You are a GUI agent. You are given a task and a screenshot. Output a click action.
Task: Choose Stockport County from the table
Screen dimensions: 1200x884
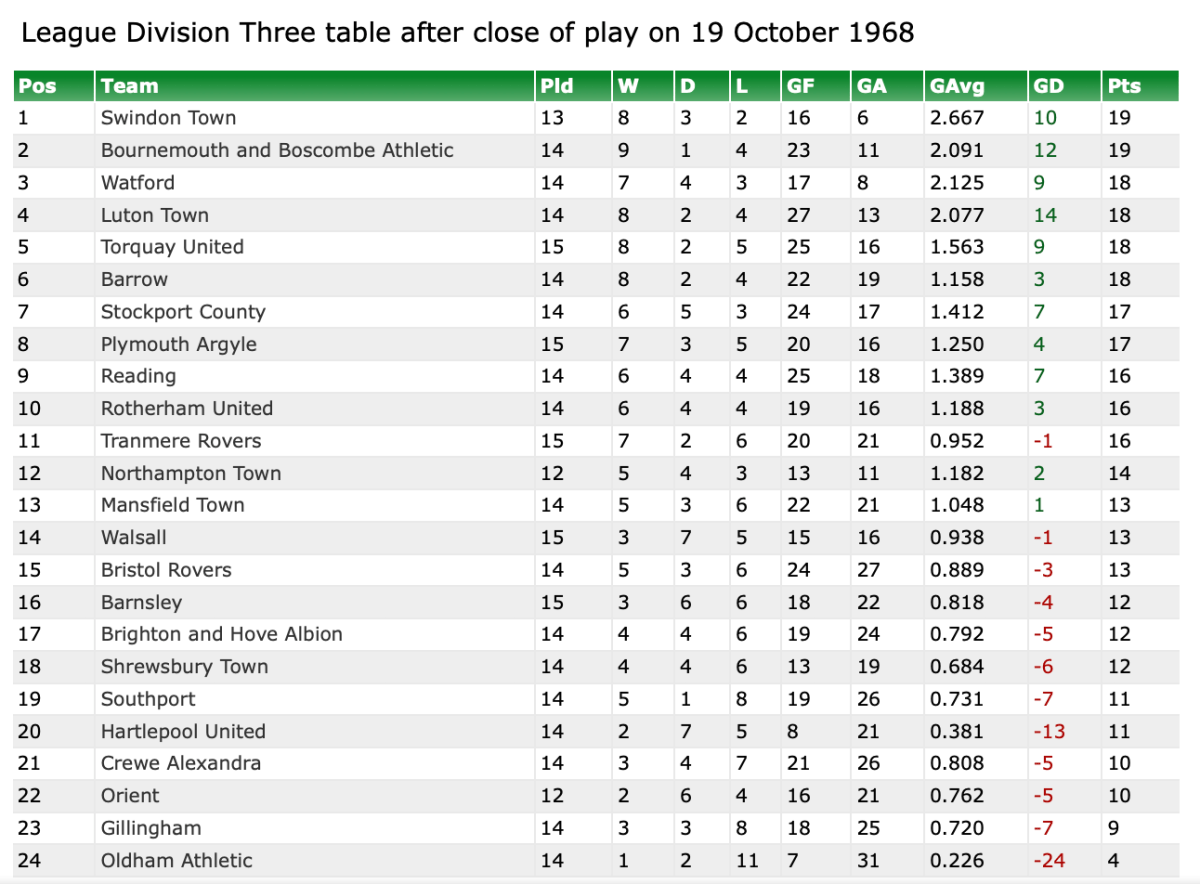pyautogui.click(x=183, y=312)
